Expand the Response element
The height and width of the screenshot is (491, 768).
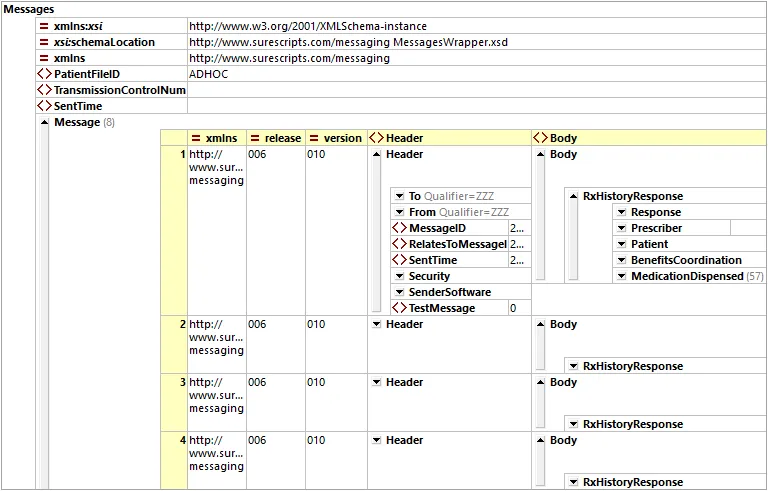[622, 212]
